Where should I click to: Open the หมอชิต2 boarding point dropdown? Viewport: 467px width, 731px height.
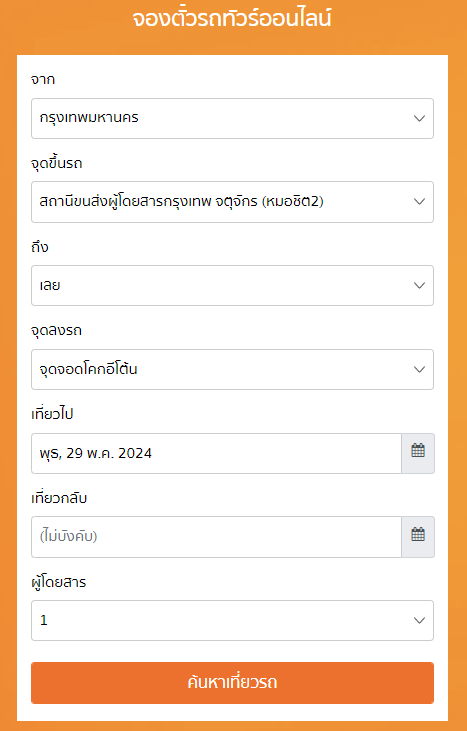coord(233,202)
